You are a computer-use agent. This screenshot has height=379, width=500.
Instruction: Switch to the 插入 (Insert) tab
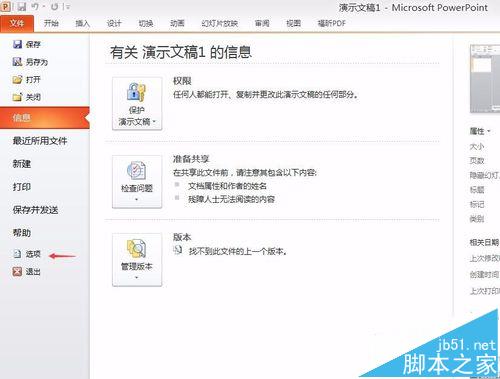tap(82, 23)
